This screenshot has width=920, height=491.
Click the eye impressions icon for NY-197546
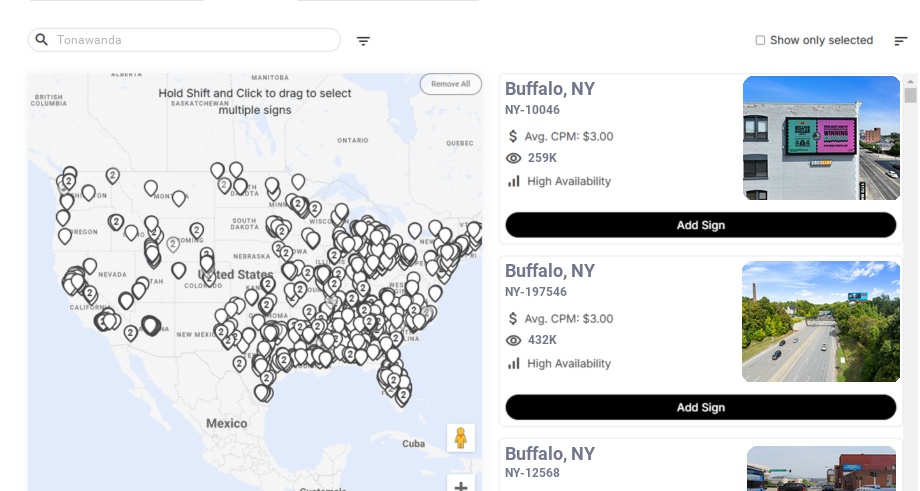(x=514, y=340)
